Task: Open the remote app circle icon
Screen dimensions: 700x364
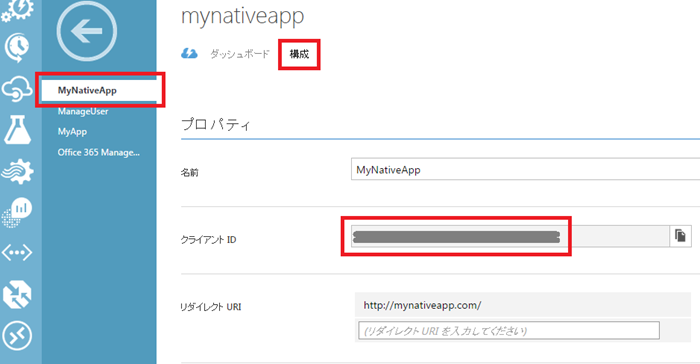Action: [17, 335]
